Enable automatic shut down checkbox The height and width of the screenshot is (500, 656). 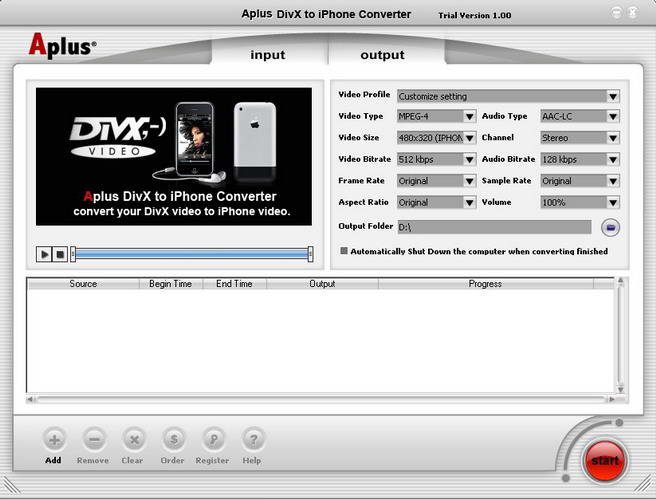(344, 251)
